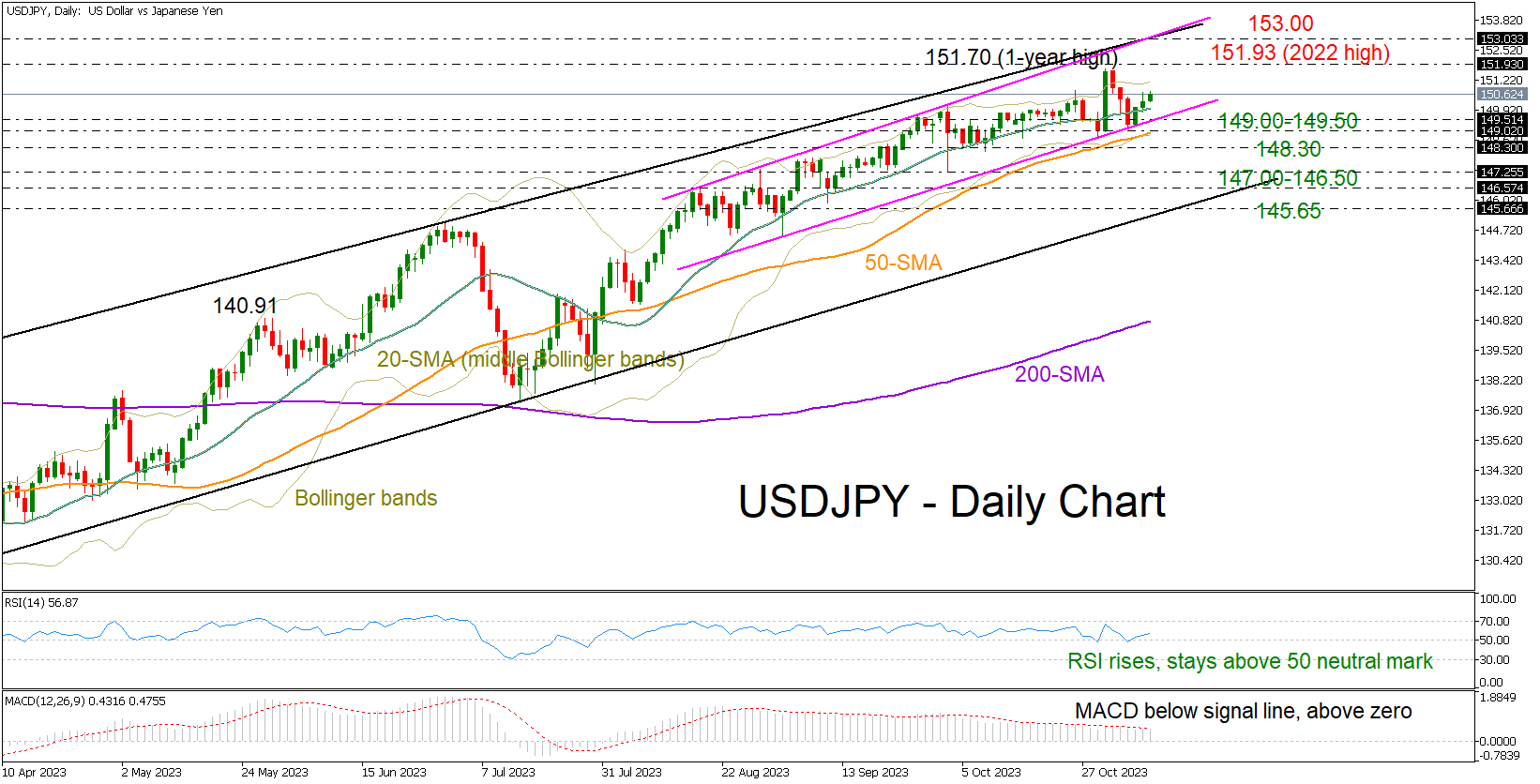1540x784 pixels.
Task: Click the MACD 1.8849 scale value
Action: [1498, 698]
